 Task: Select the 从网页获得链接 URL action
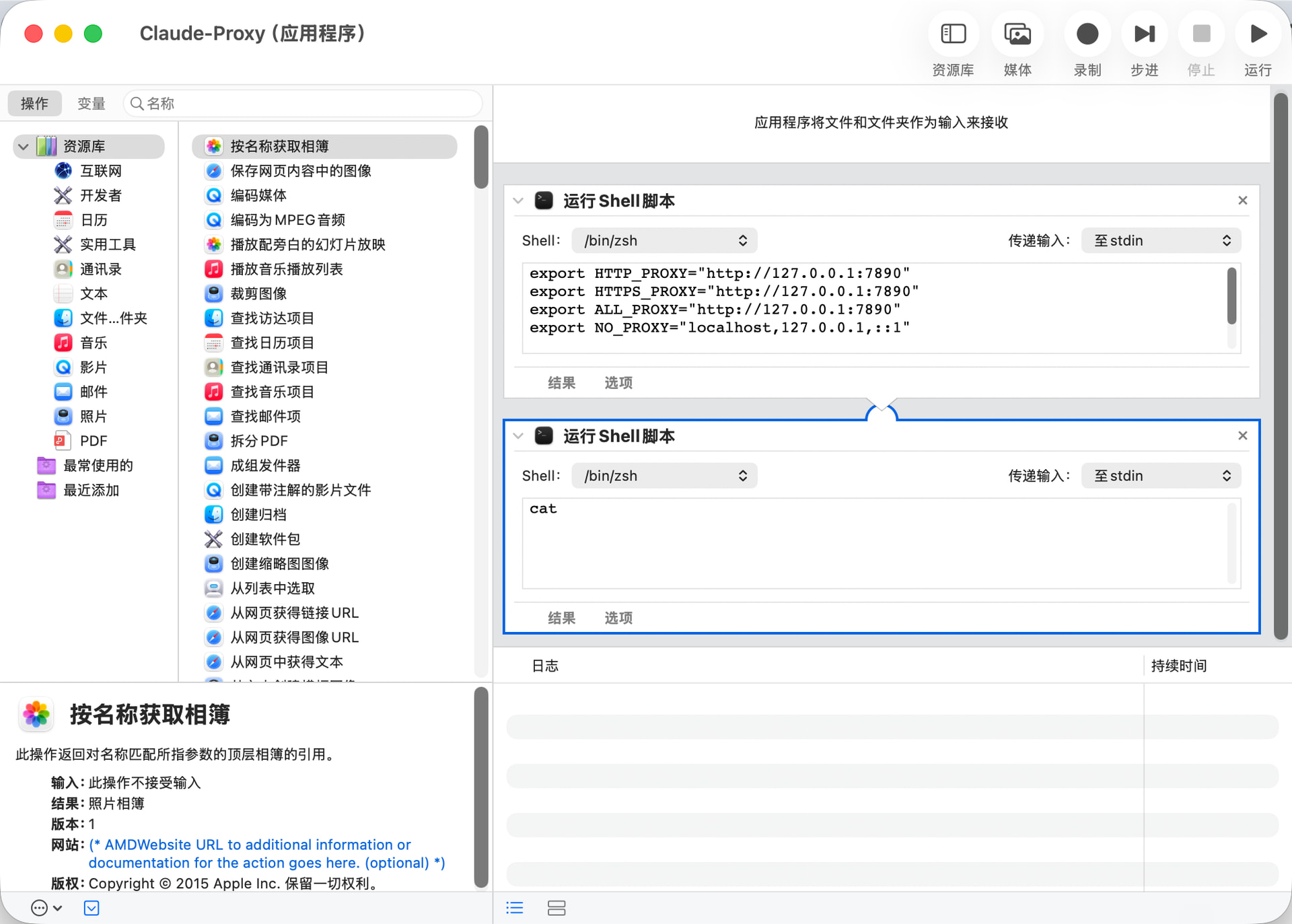(325, 612)
